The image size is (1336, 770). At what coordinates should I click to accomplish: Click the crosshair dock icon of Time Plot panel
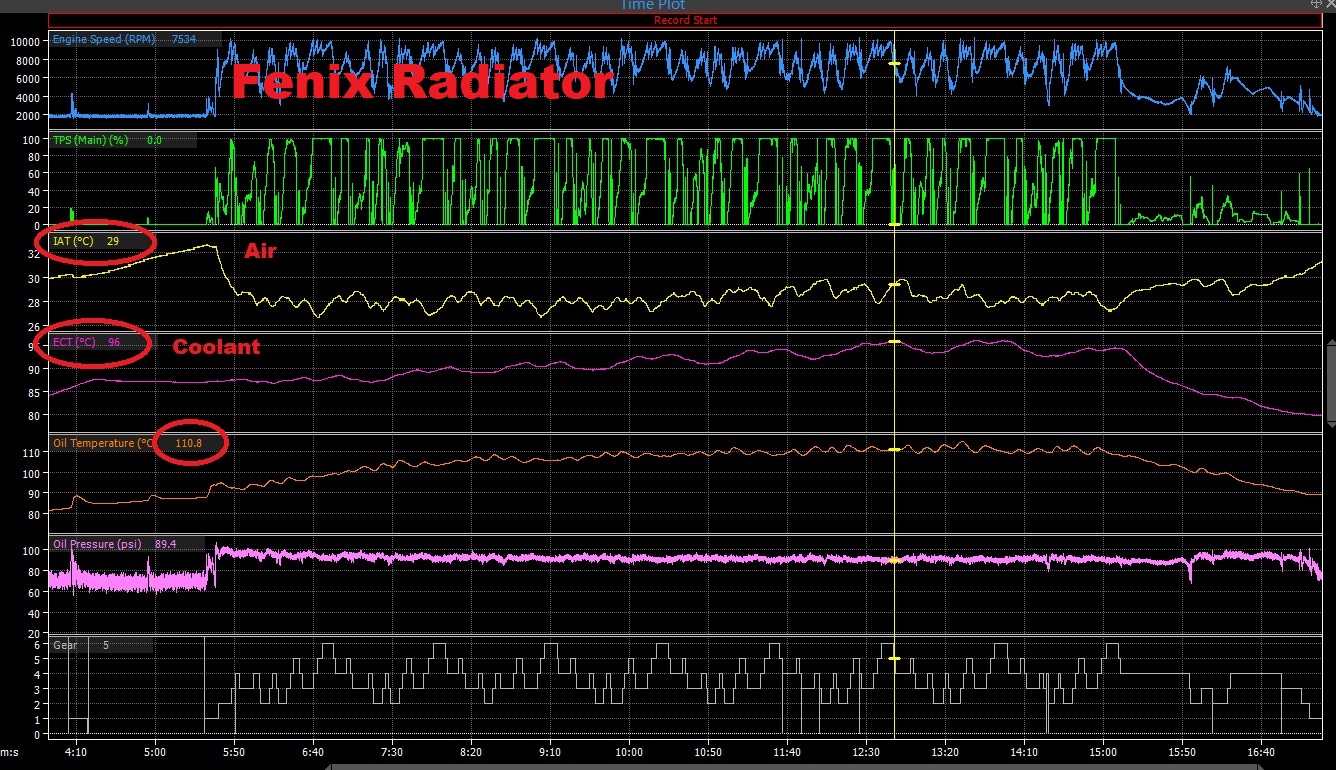(1316, 5)
